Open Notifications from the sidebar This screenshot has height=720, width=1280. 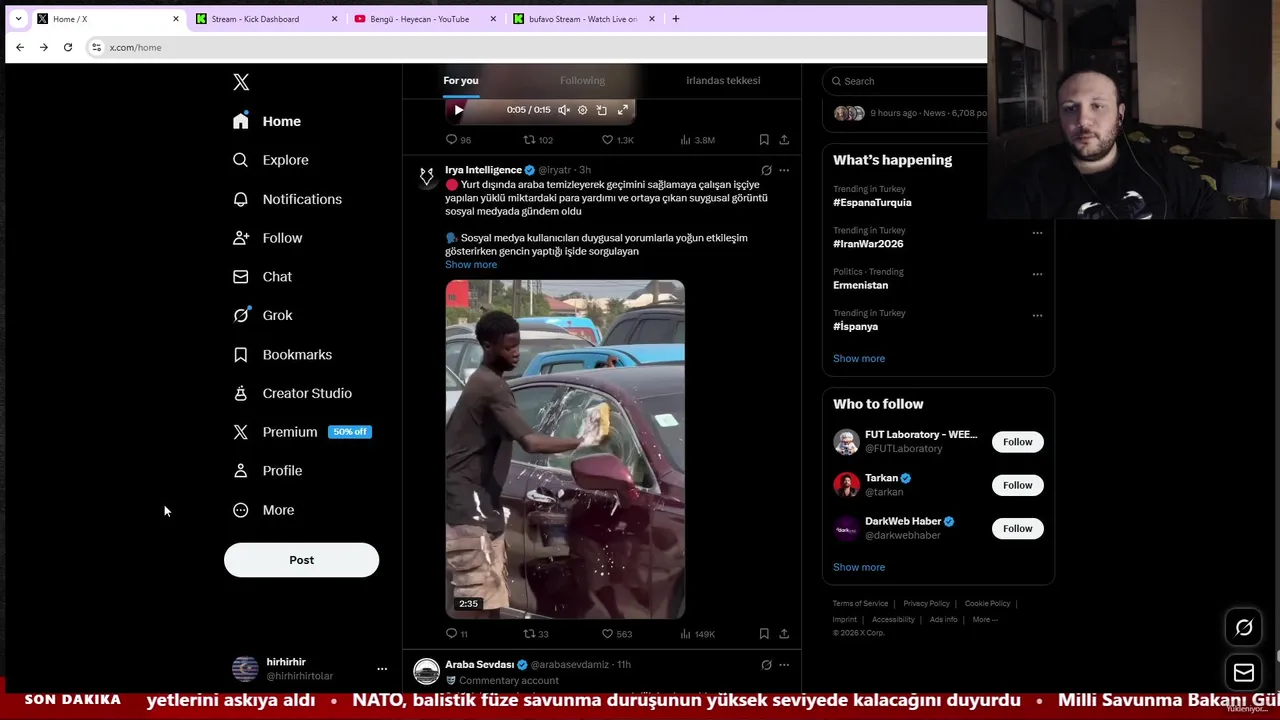(x=287, y=199)
